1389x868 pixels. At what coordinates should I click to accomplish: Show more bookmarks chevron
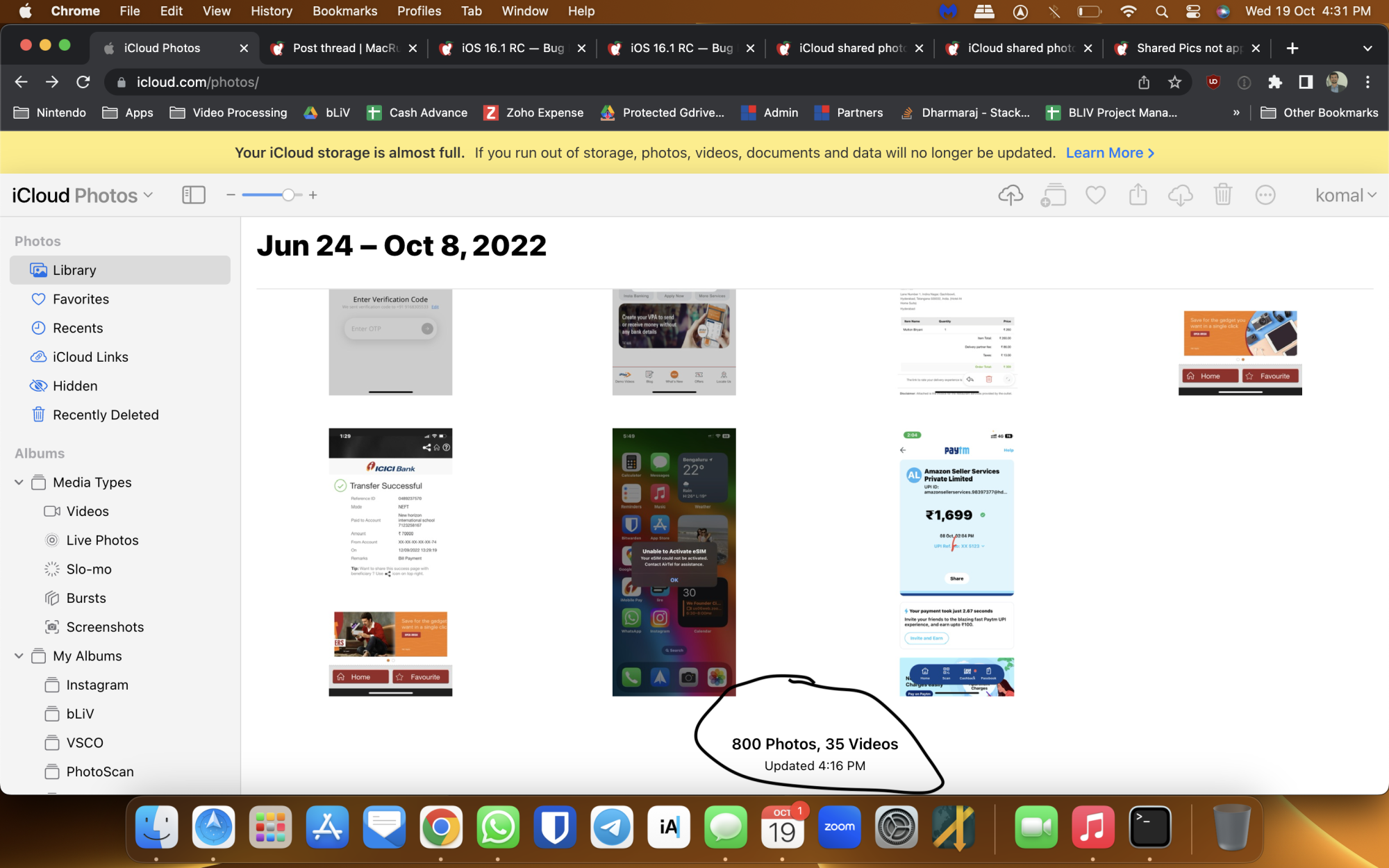pyautogui.click(x=1236, y=112)
